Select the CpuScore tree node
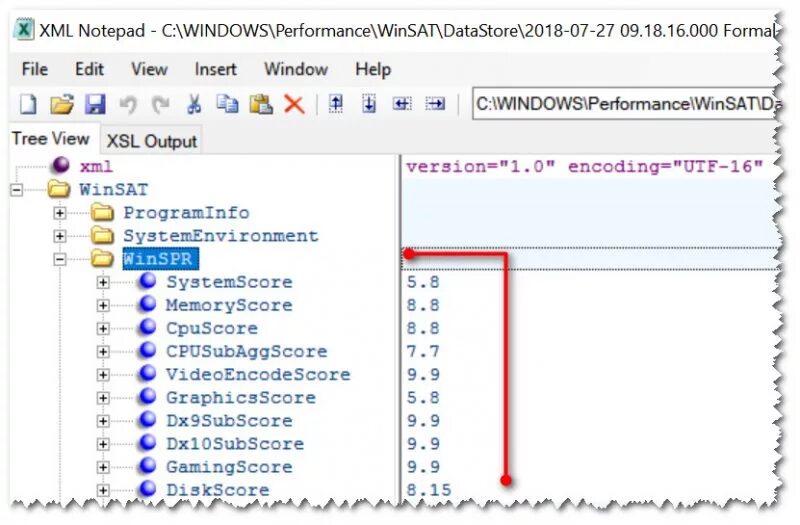Screen dimensions: 800x525 tap(212, 328)
